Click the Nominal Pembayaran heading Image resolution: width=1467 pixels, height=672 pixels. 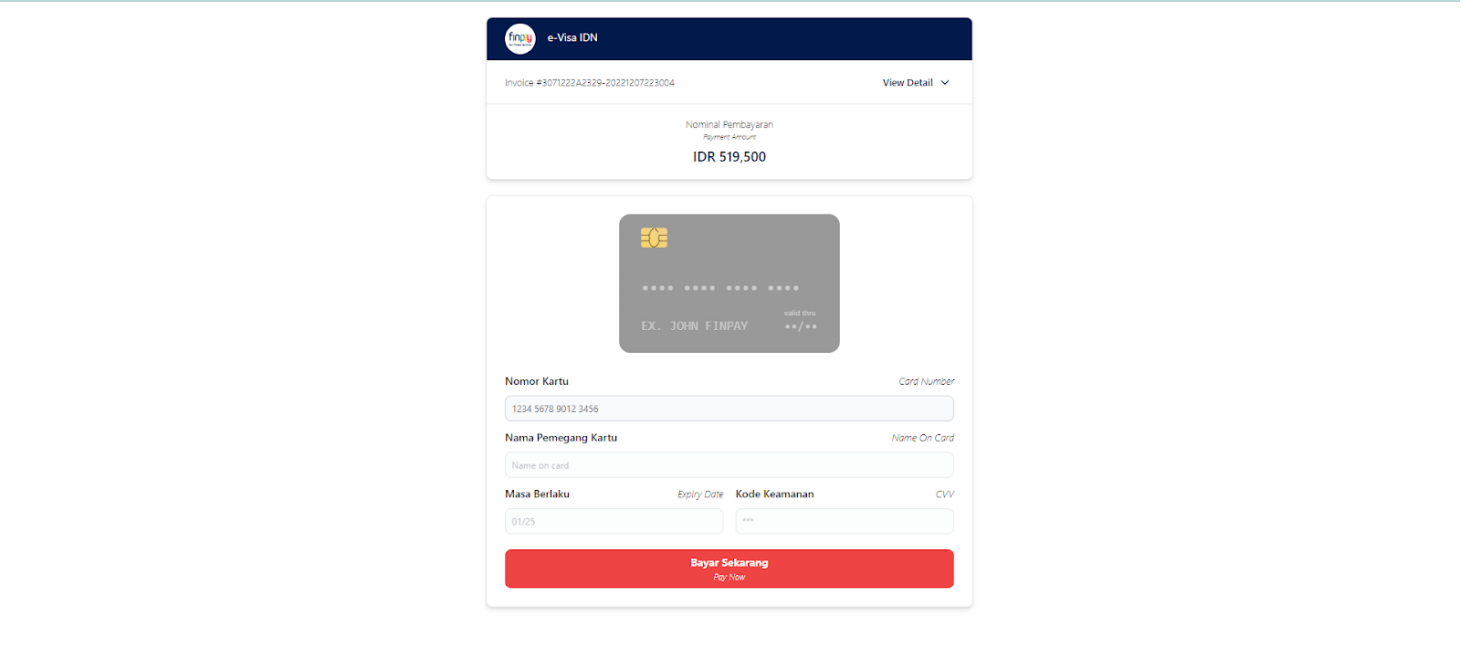729,125
